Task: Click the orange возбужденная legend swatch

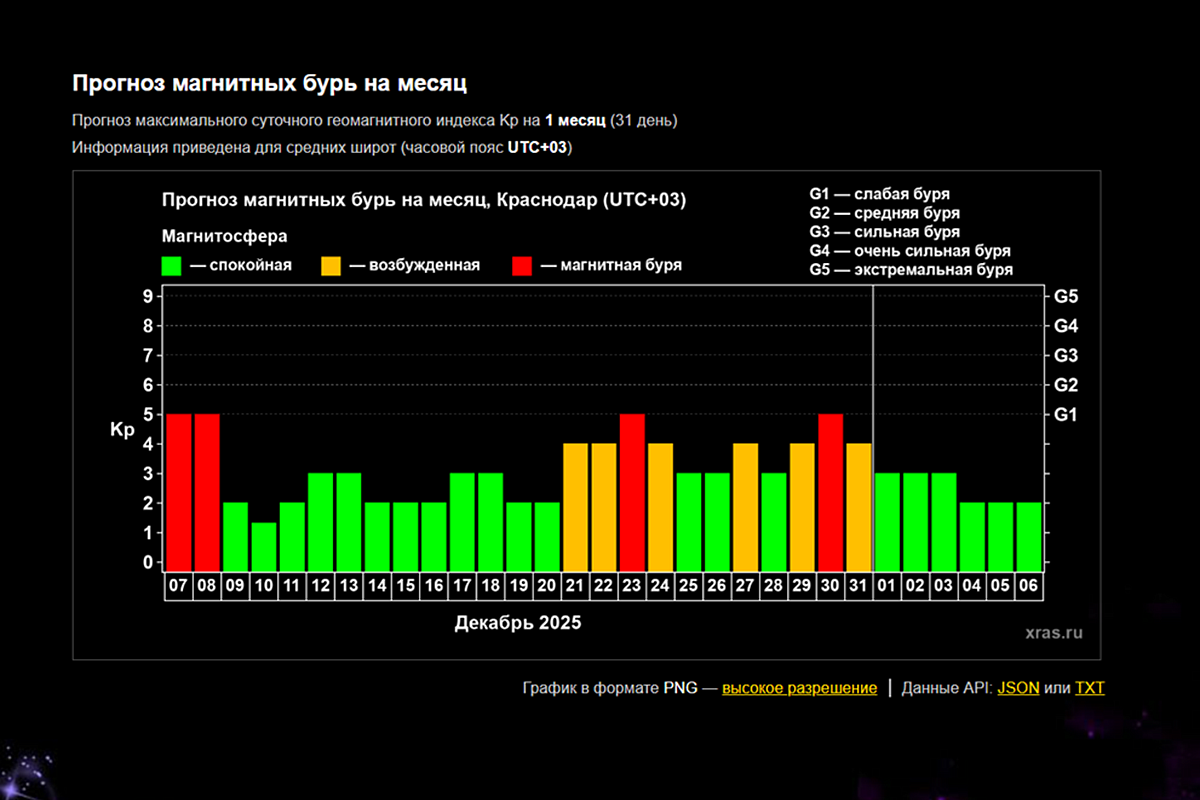Action: [x=330, y=266]
